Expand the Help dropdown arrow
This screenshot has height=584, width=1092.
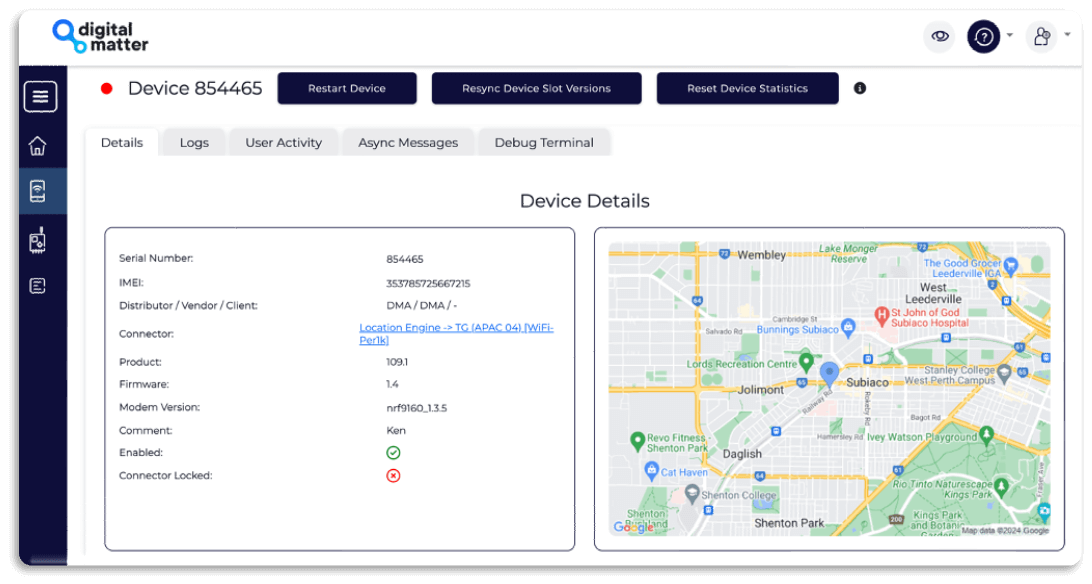coord(1010,35)
